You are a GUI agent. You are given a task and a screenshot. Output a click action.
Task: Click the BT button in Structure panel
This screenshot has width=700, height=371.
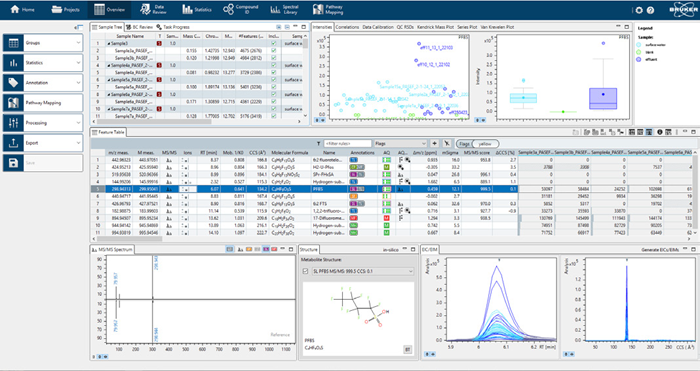click(408, 350)
